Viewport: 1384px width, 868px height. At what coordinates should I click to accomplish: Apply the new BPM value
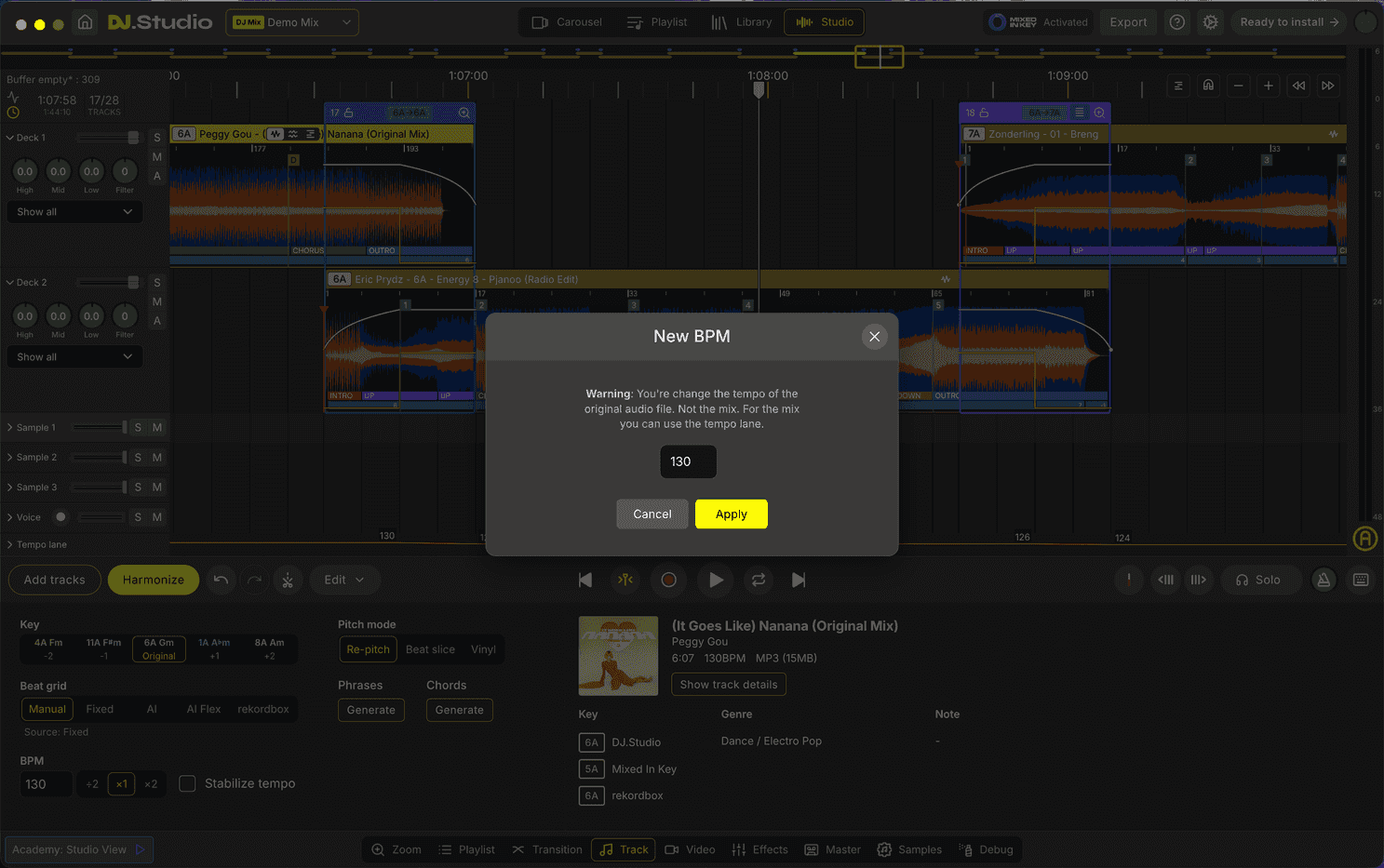click(x=731, y=514)
